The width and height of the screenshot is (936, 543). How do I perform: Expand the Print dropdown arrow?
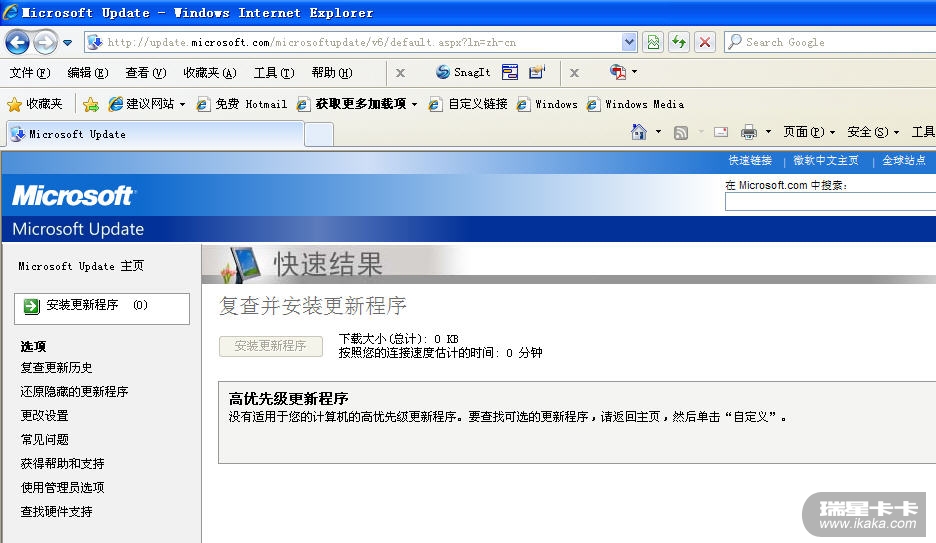click(768, 132)
